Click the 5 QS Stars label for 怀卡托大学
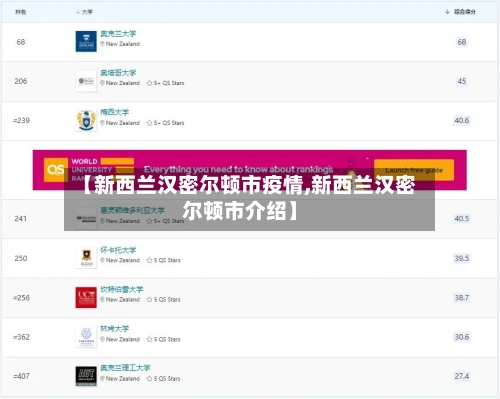500x399 pixels. 167,260
